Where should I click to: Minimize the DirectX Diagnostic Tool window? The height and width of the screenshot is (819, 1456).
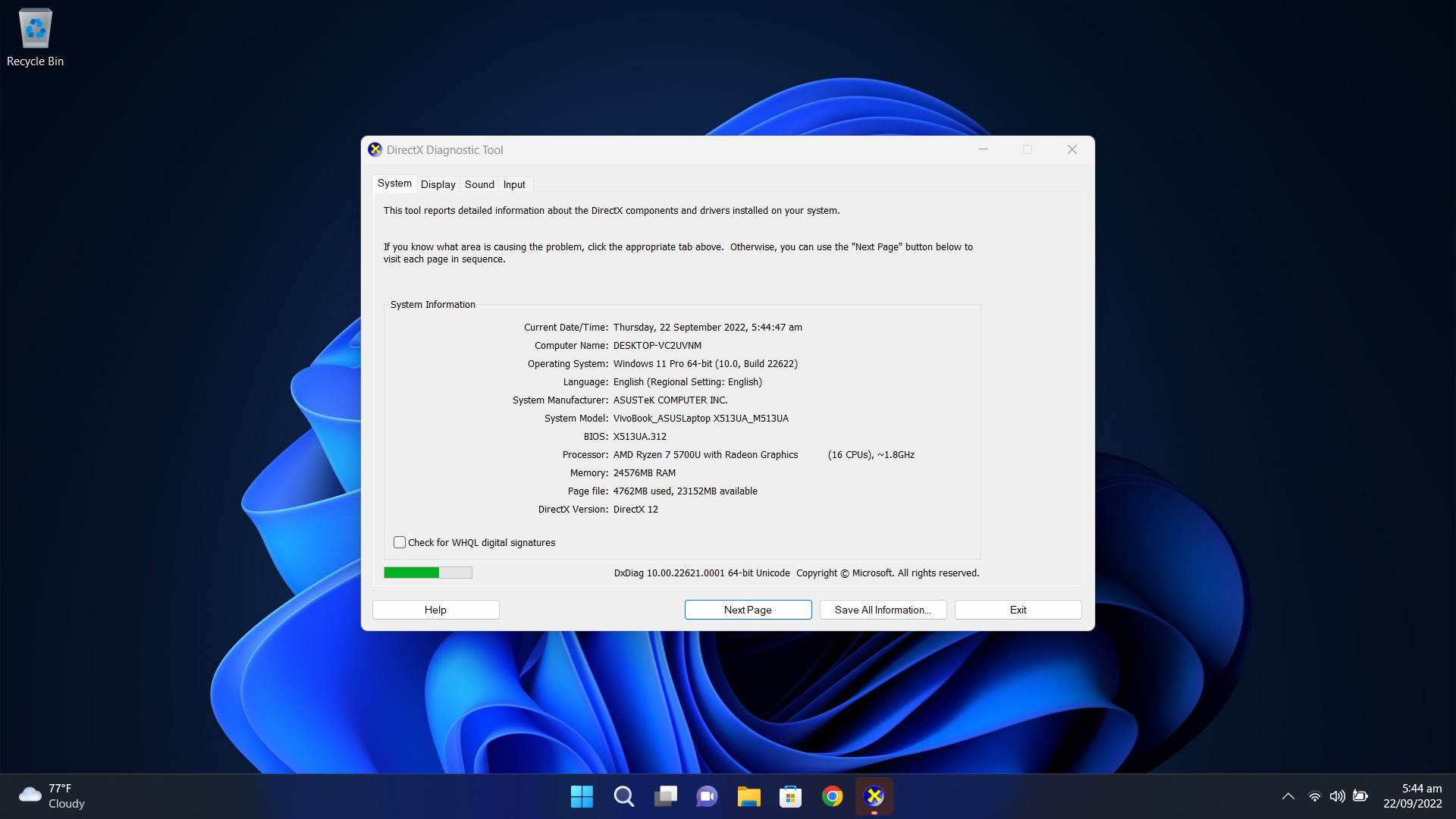[984, 149]
